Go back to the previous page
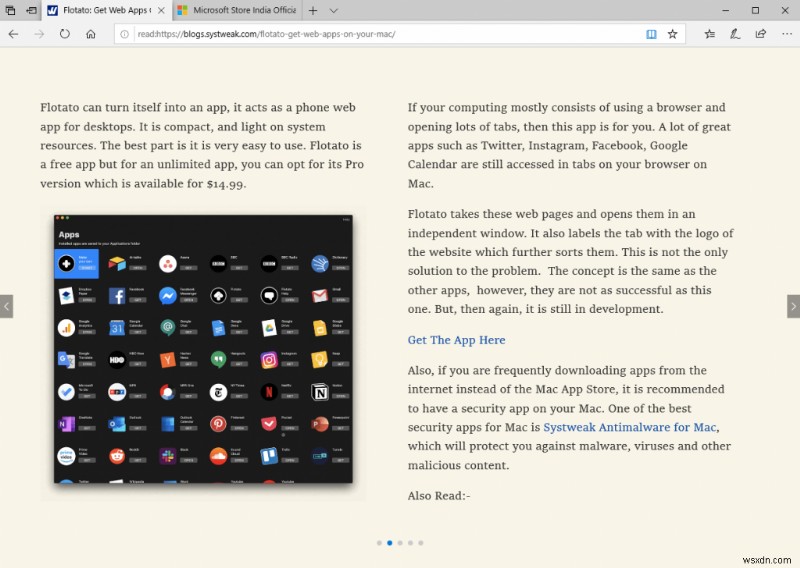The image size is (800, 568). (x=14, y=34)
